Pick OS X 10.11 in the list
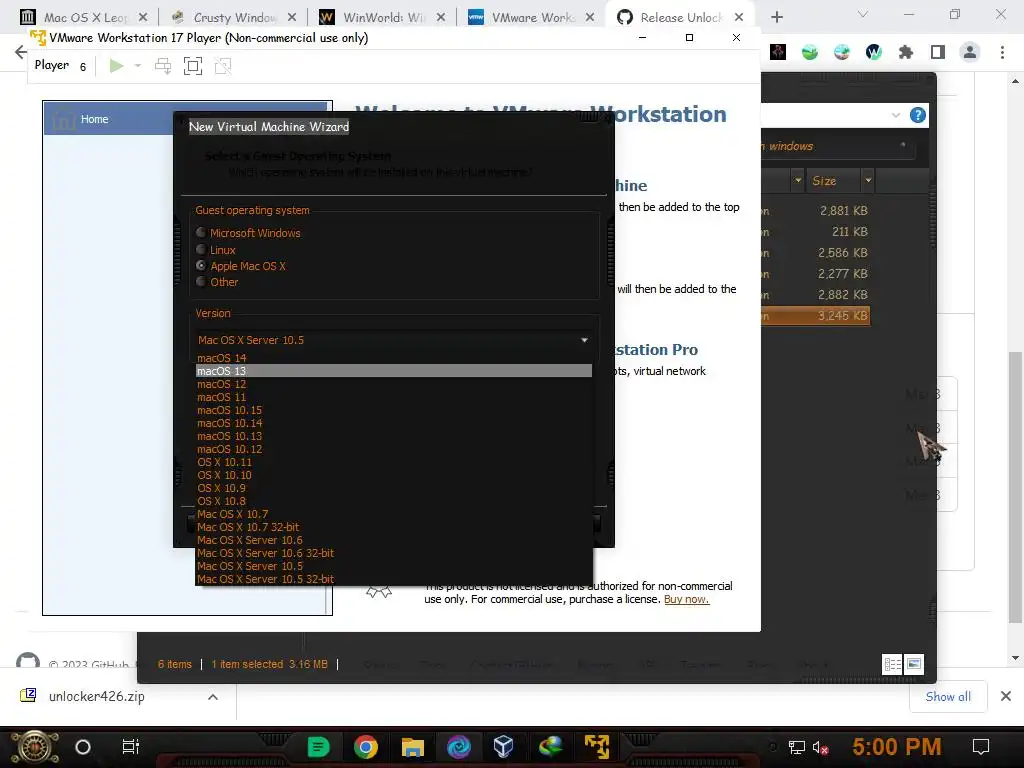1024x768 pixels. pyautogui.click(x=394, y=462)
